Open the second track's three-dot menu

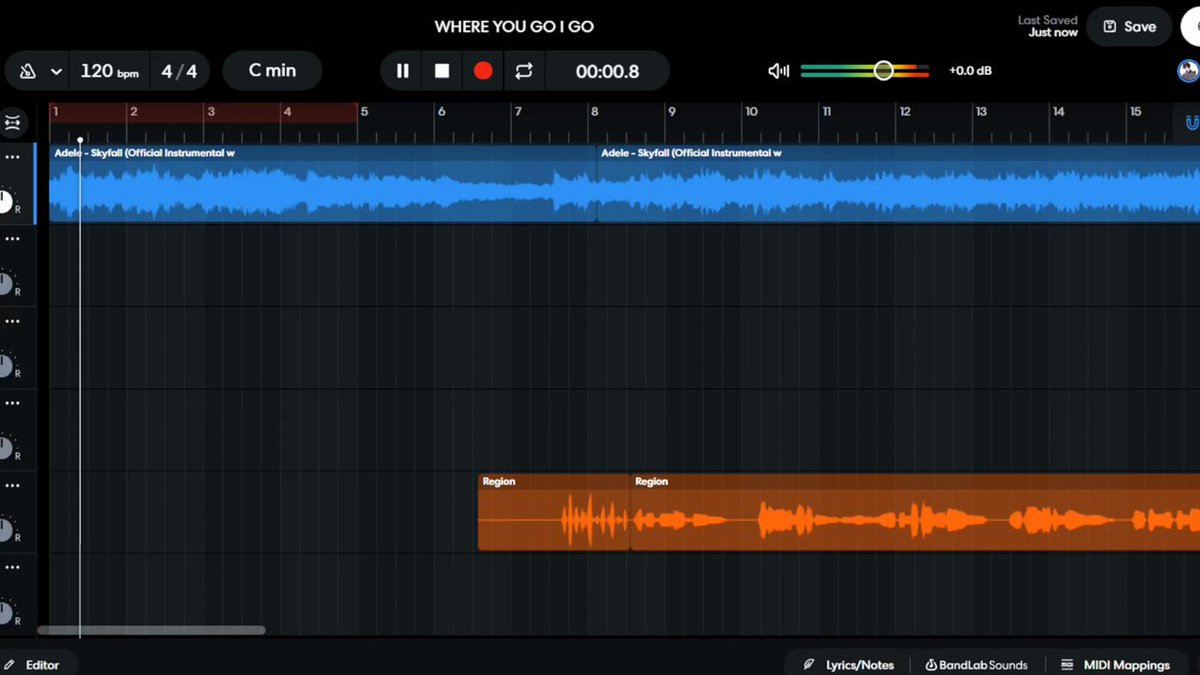tap(12, 239)
